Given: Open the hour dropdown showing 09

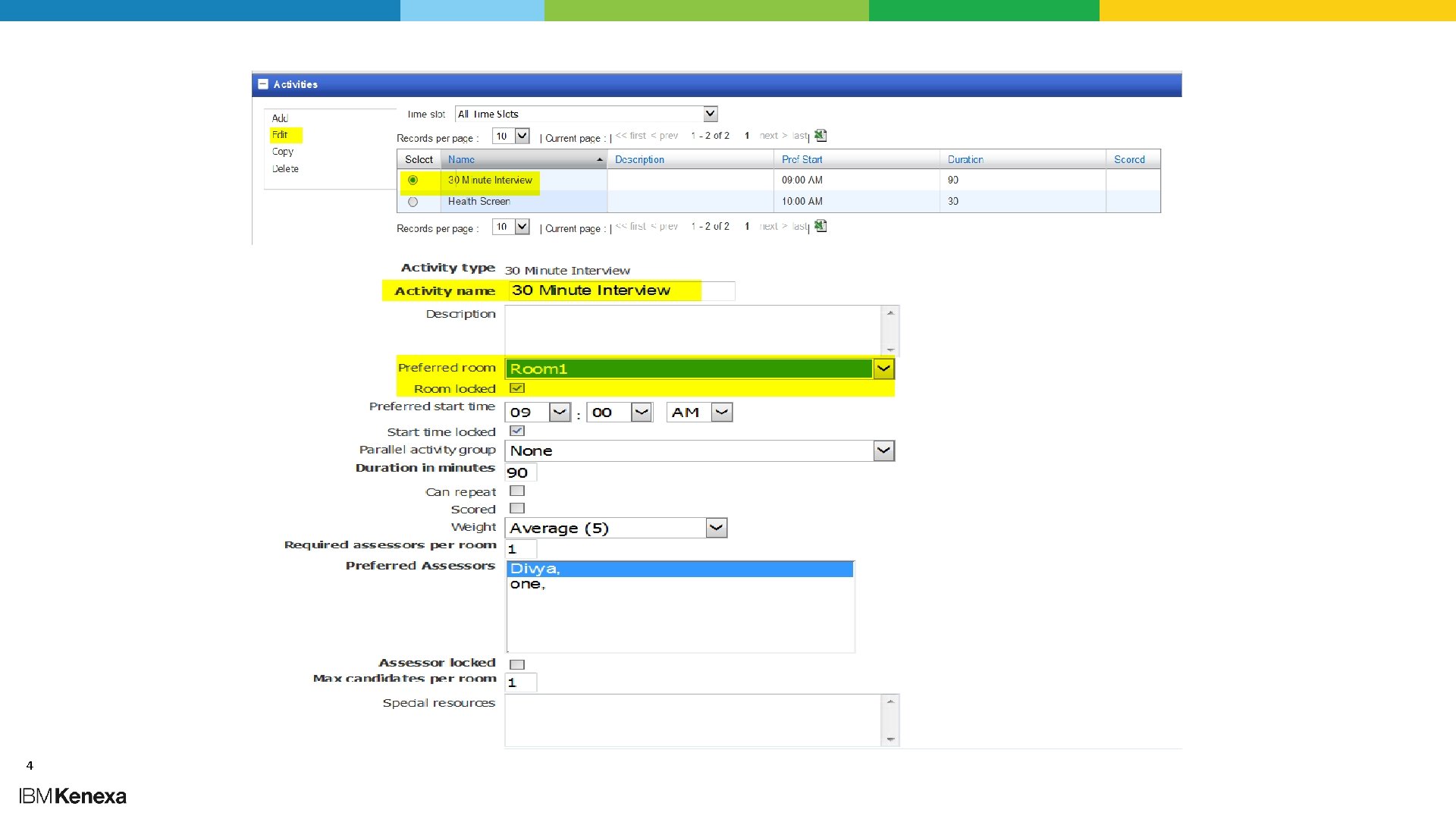Looking at the screenshot, I should [x=560, y=412].
